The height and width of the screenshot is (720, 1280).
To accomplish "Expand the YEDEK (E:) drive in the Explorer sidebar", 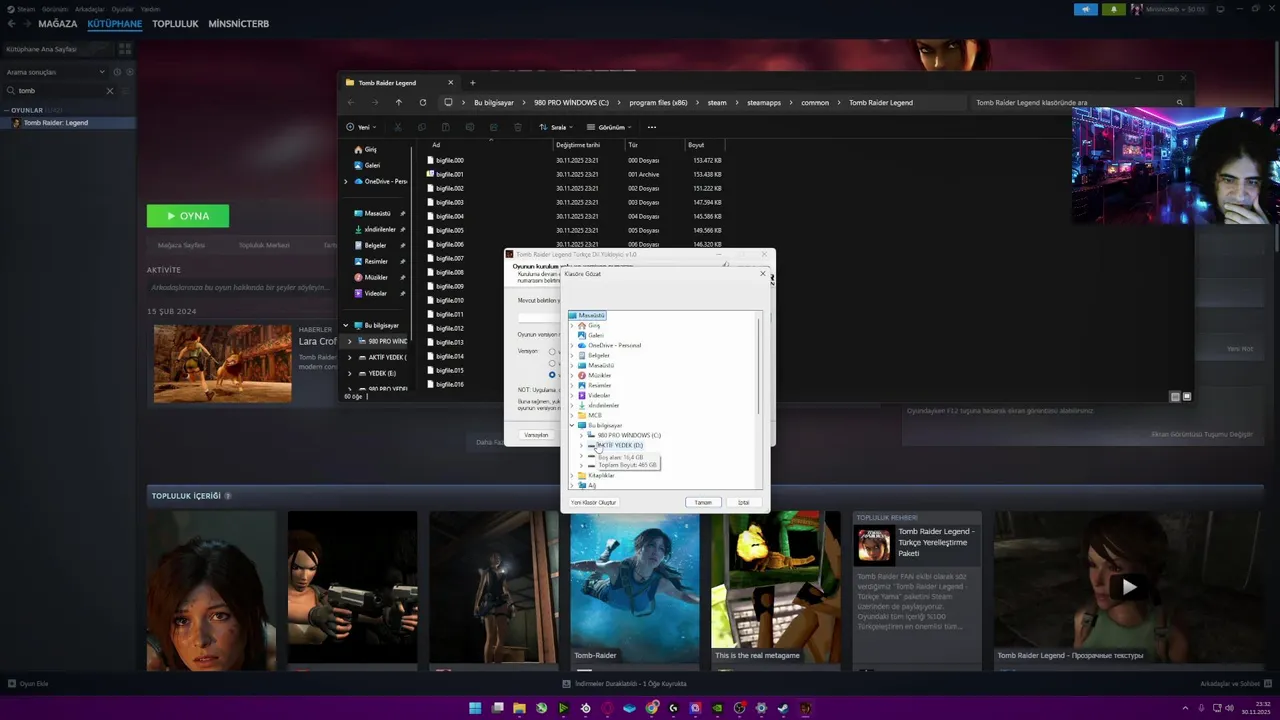I will [349, 373].
